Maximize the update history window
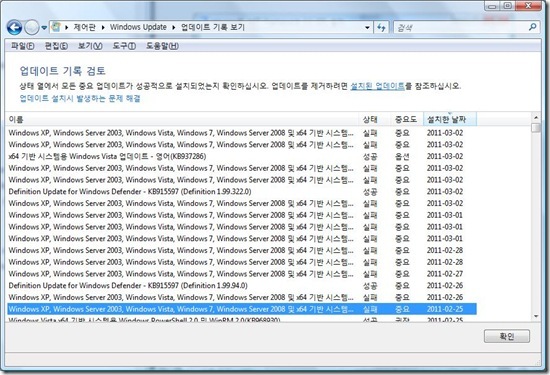 508,6
